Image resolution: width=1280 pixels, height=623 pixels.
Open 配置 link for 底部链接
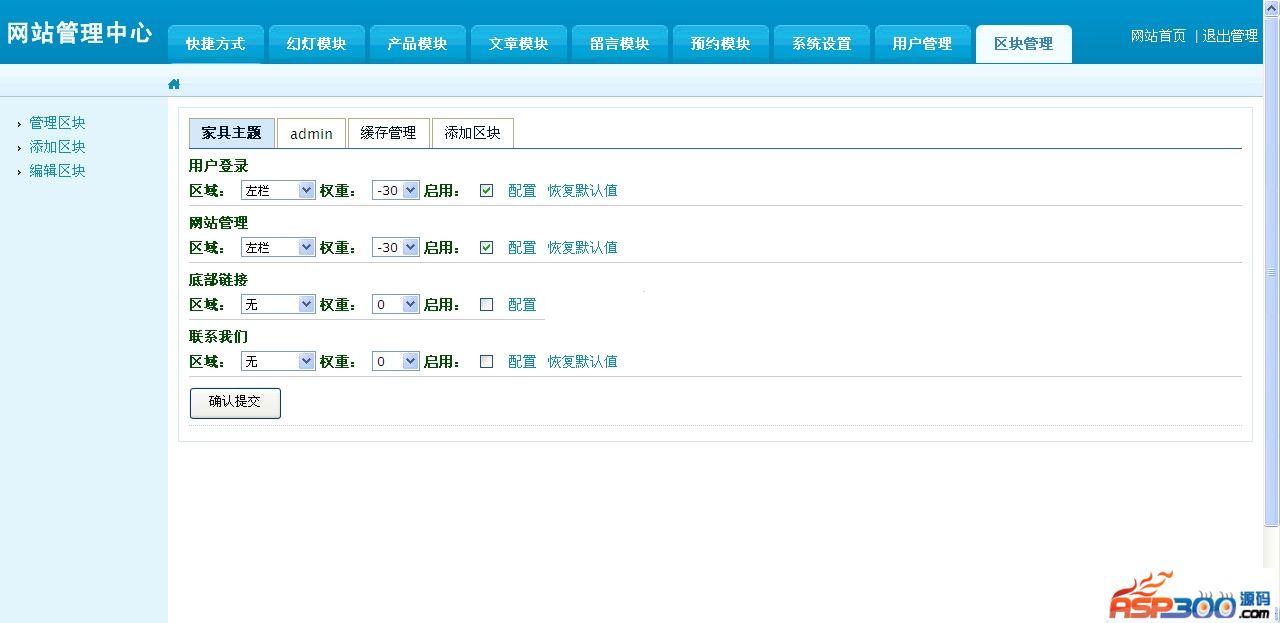point(522,304)
